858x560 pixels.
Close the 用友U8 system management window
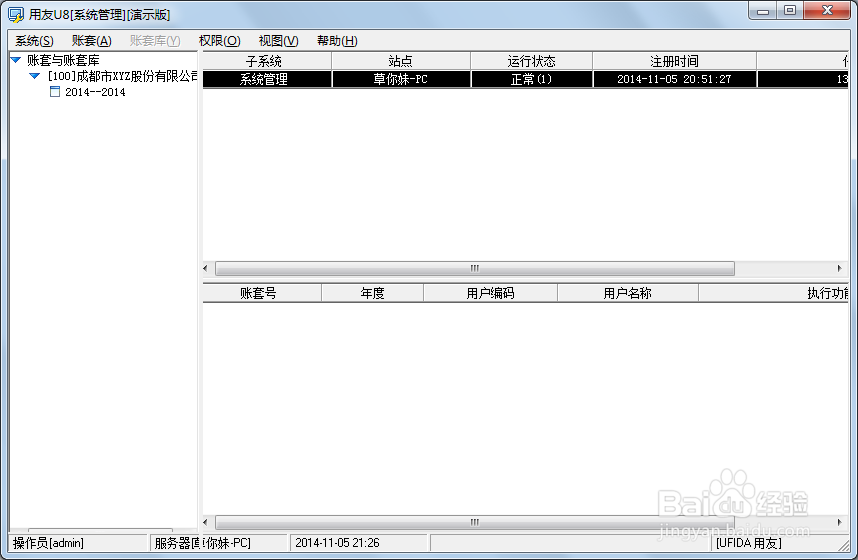click(827, 11)
